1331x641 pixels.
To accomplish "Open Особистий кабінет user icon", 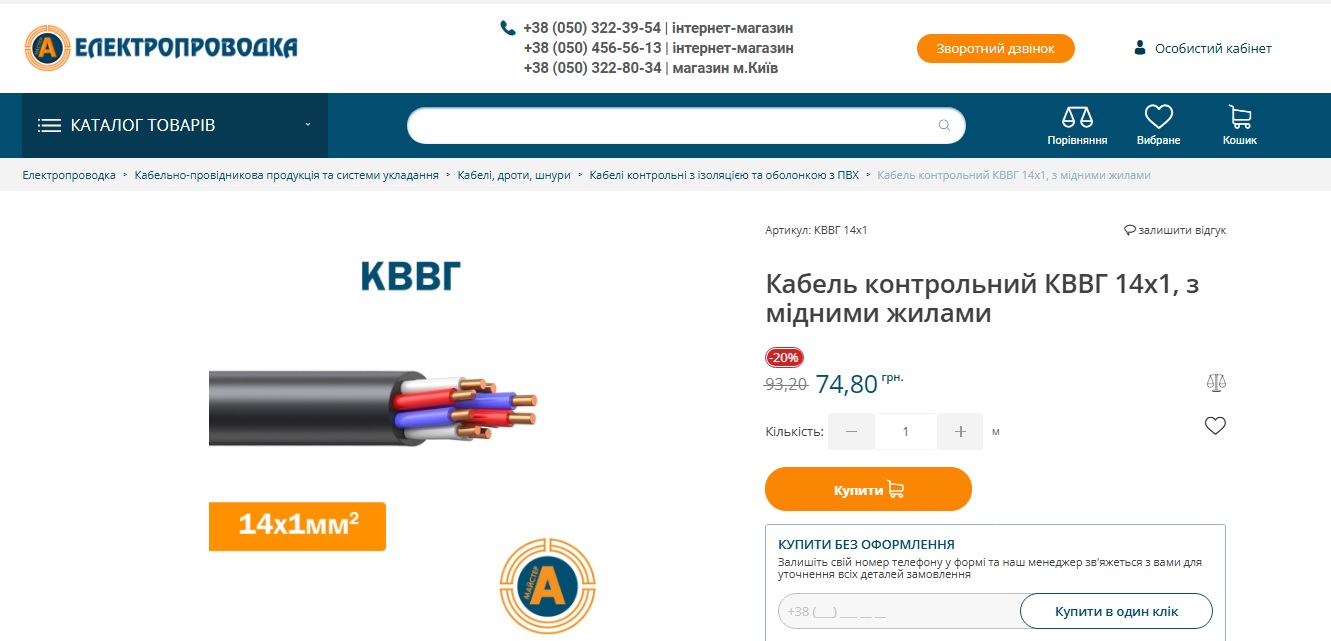I will pyautogui.click(x=1139, y=48).
